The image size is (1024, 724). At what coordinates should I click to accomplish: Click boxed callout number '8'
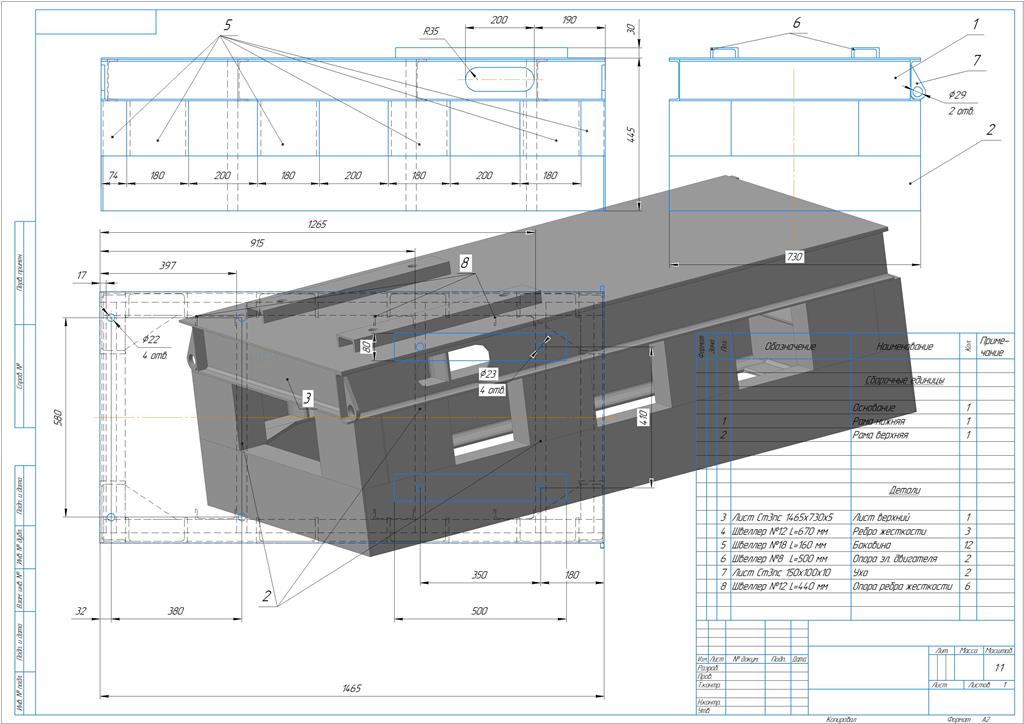pos(464,263)
